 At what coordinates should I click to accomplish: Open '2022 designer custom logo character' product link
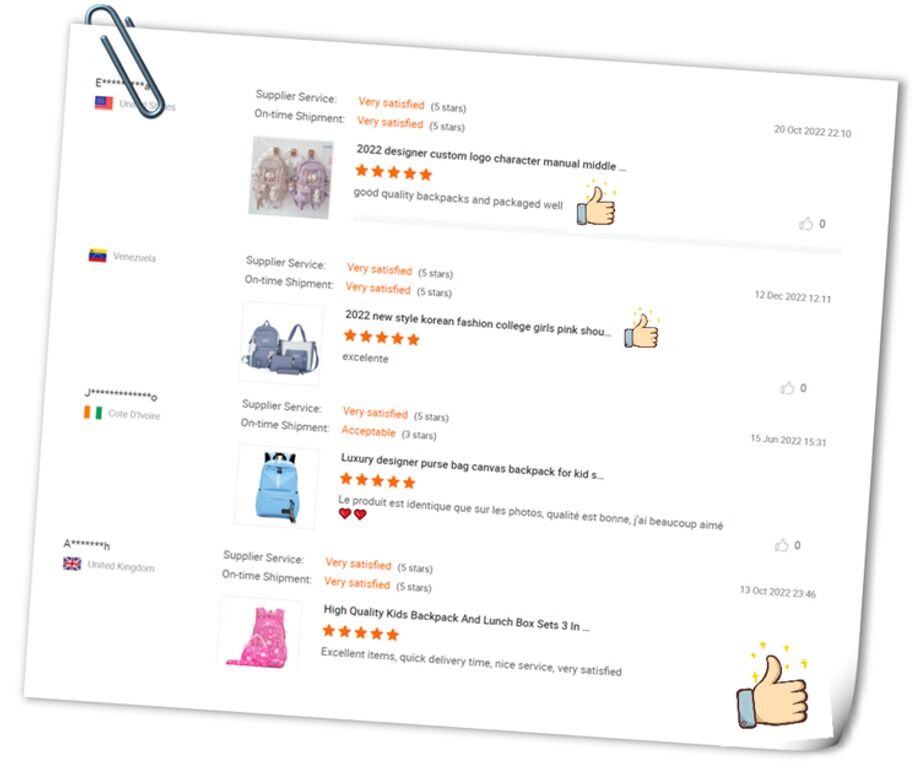click(x=491, y=158)
